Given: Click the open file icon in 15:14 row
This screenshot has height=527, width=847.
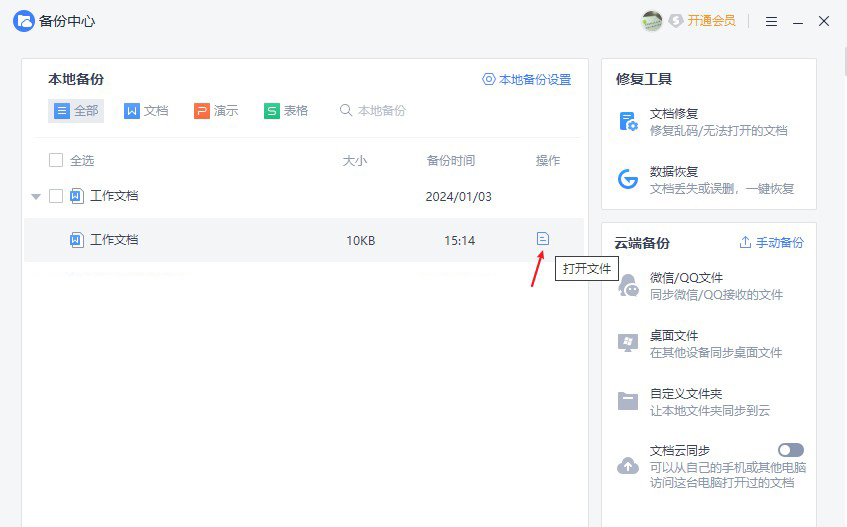Looking at the screenshot, I should tap(543, 238).
